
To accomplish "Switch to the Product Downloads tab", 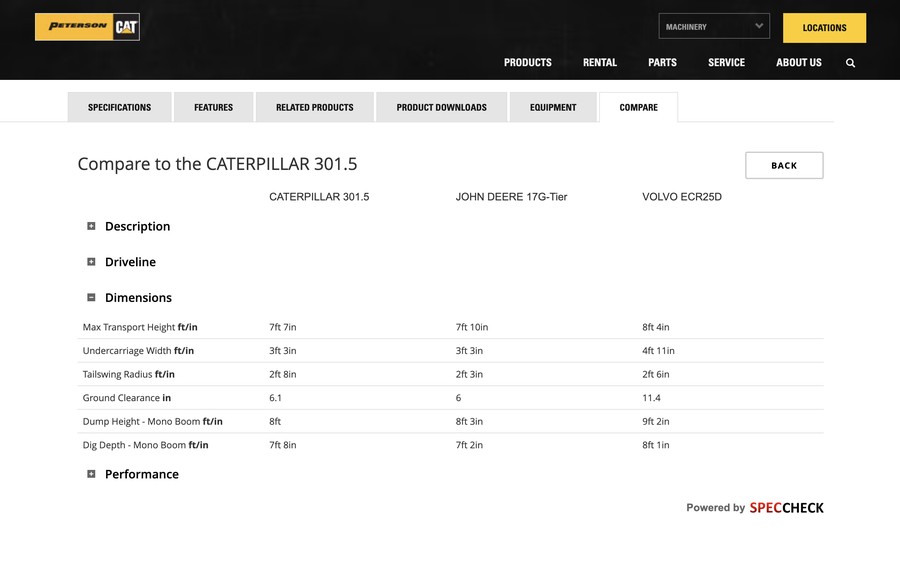I will 441,107.
